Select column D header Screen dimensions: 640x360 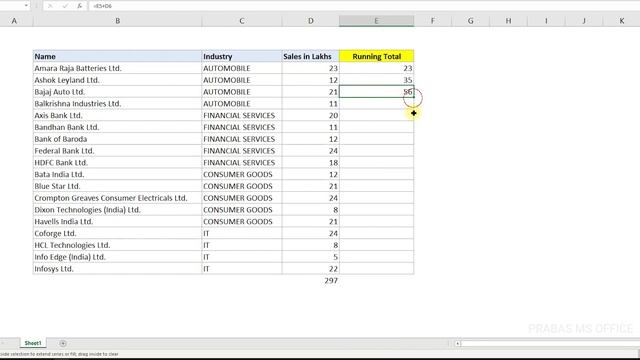[x=311, y=21]
